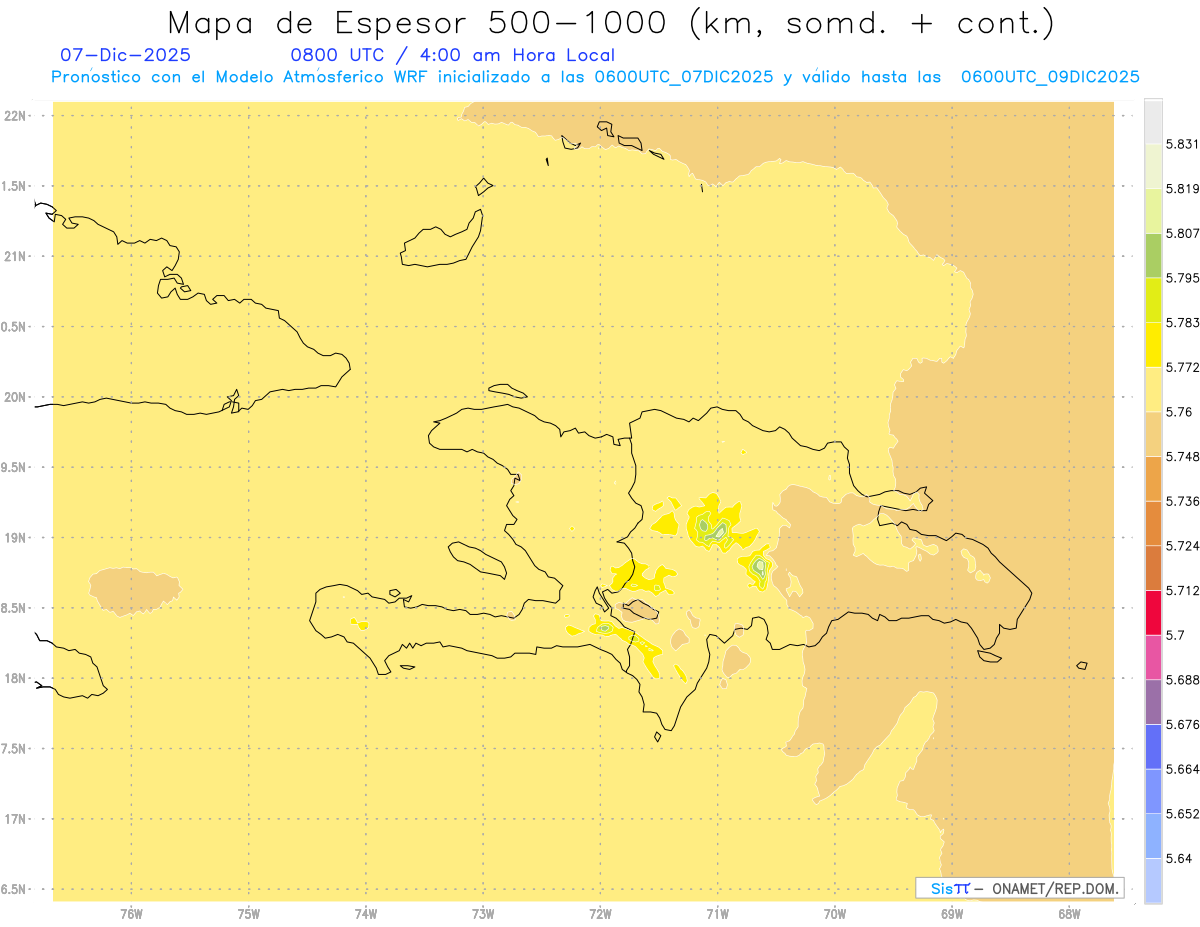Viewport: 1200px width, 927px height.
Task: Select the red legend swatch between 5.7 and 5.712
Action: point(1153,612)
